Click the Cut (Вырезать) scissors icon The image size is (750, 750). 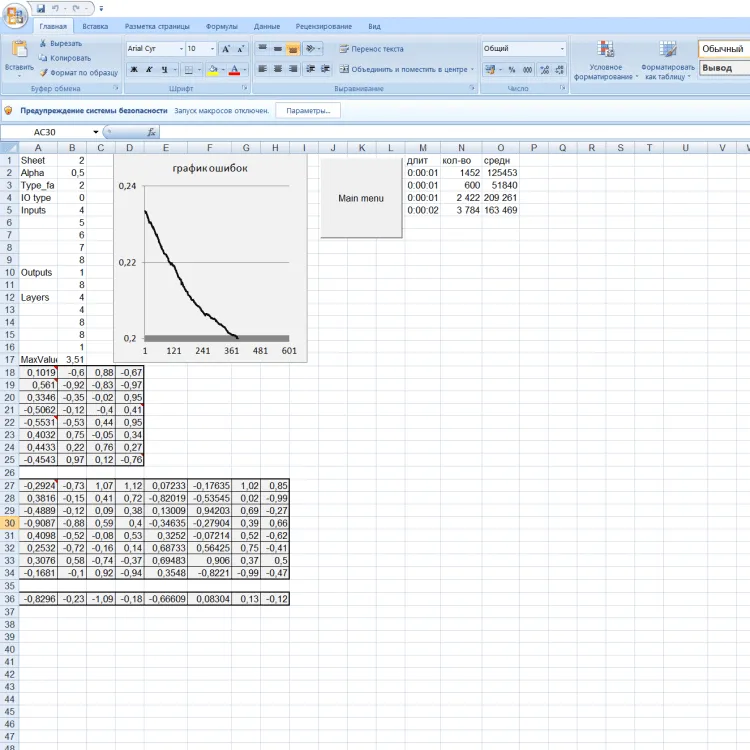coord(43,44)
